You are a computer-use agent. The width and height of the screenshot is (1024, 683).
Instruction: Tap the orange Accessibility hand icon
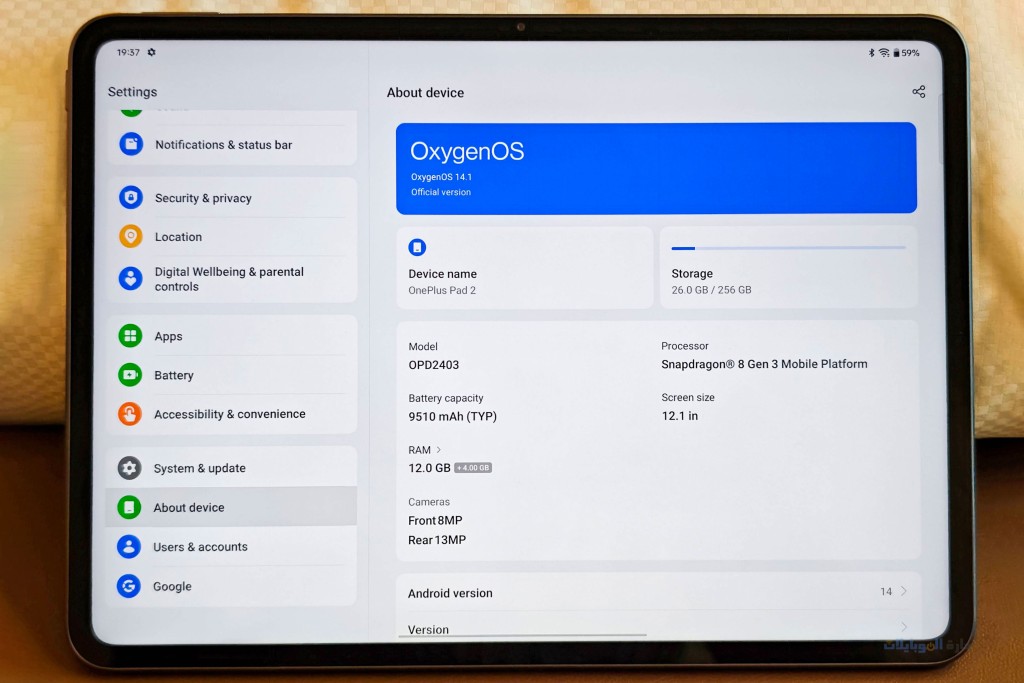point(129,414)
